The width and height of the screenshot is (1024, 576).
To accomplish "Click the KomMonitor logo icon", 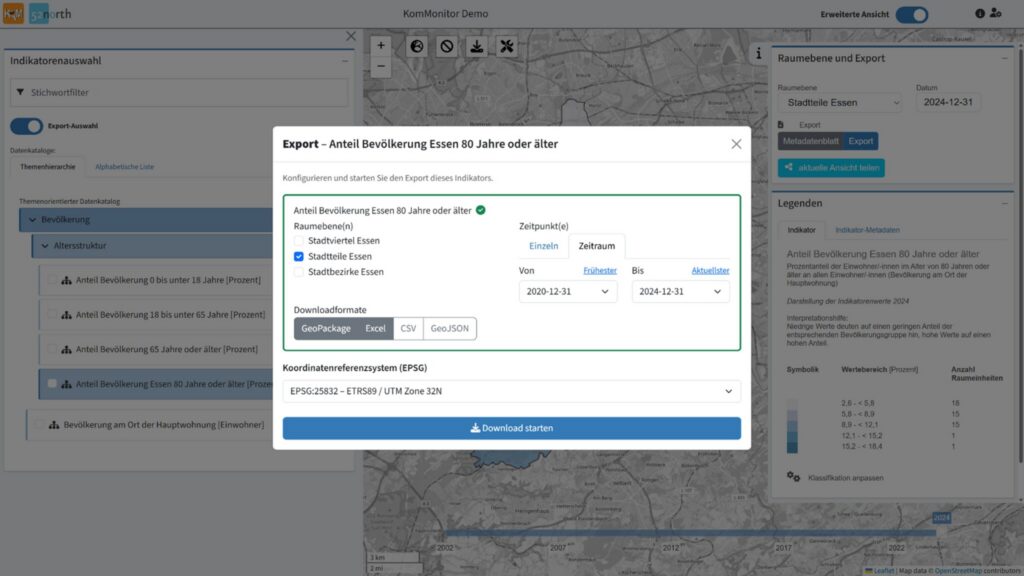I will (13, 13).
